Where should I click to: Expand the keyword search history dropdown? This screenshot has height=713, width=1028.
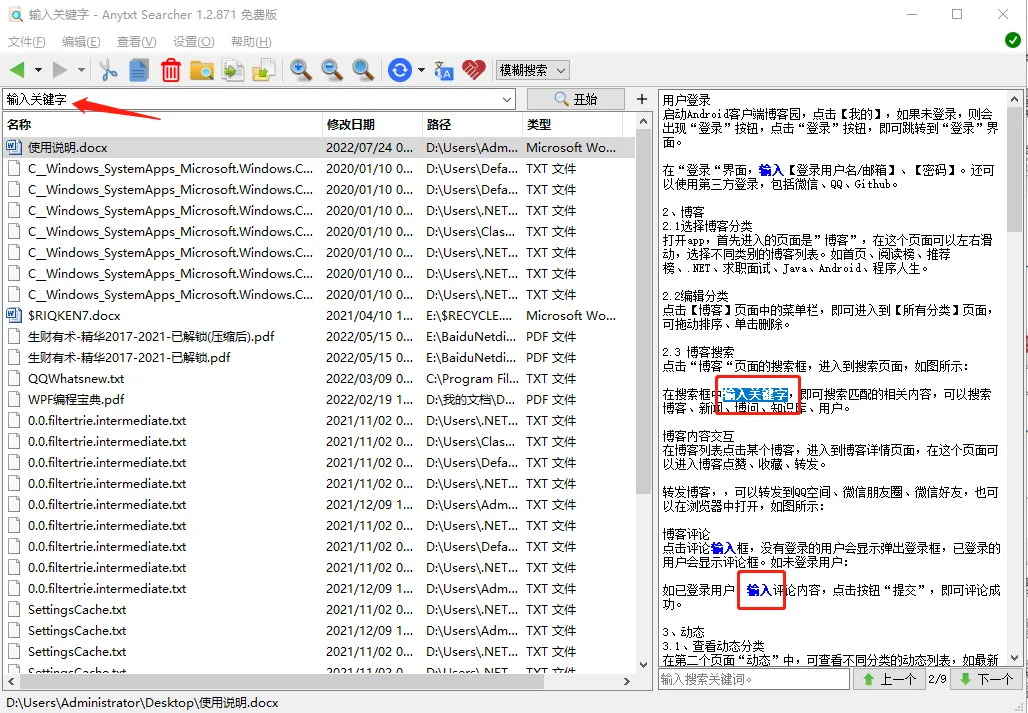pos(507,100)
